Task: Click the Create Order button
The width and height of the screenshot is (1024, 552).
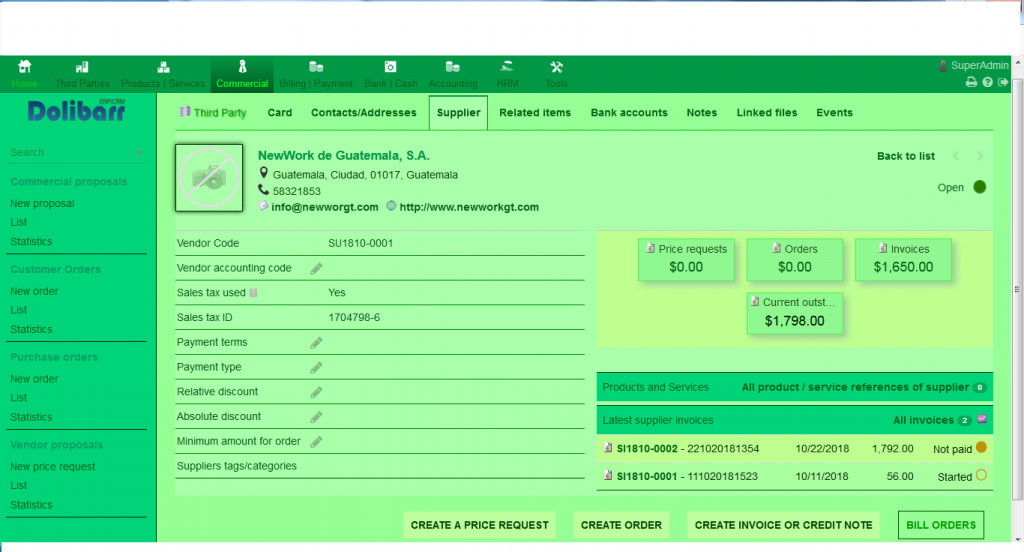Action: tap(621, 525)
